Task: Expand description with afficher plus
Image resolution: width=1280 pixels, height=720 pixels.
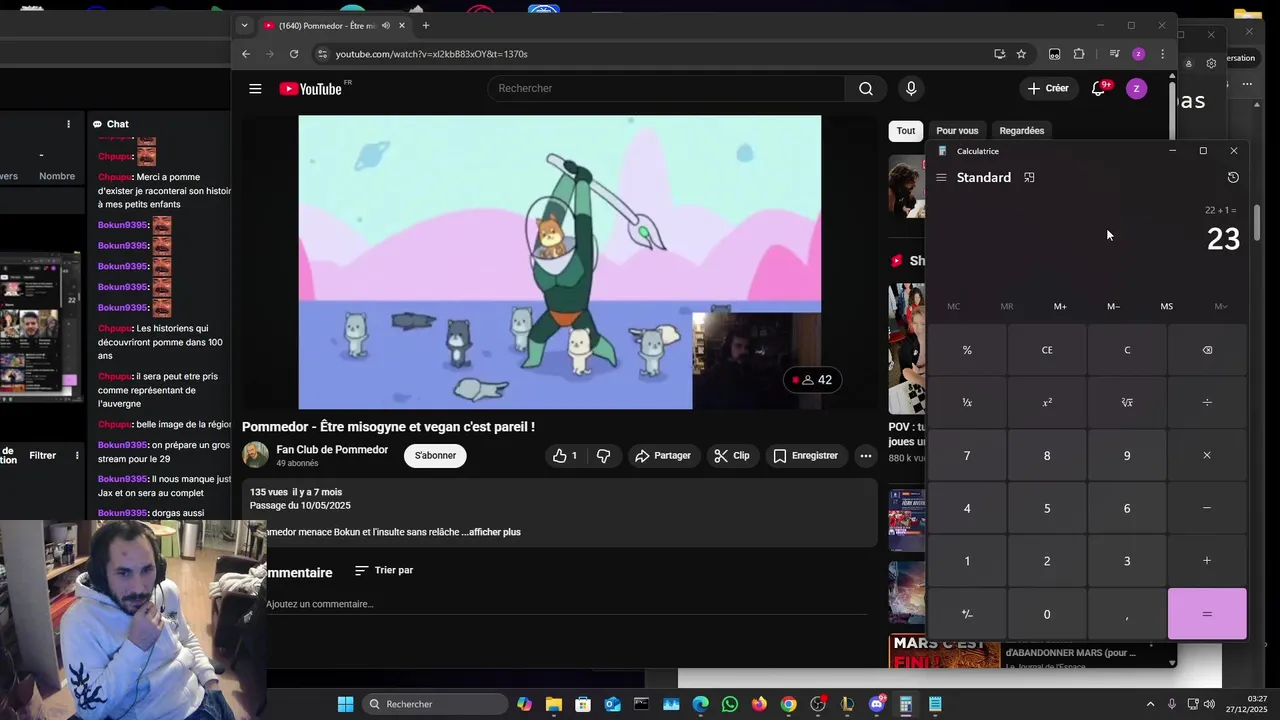Action: coord(494,532)
